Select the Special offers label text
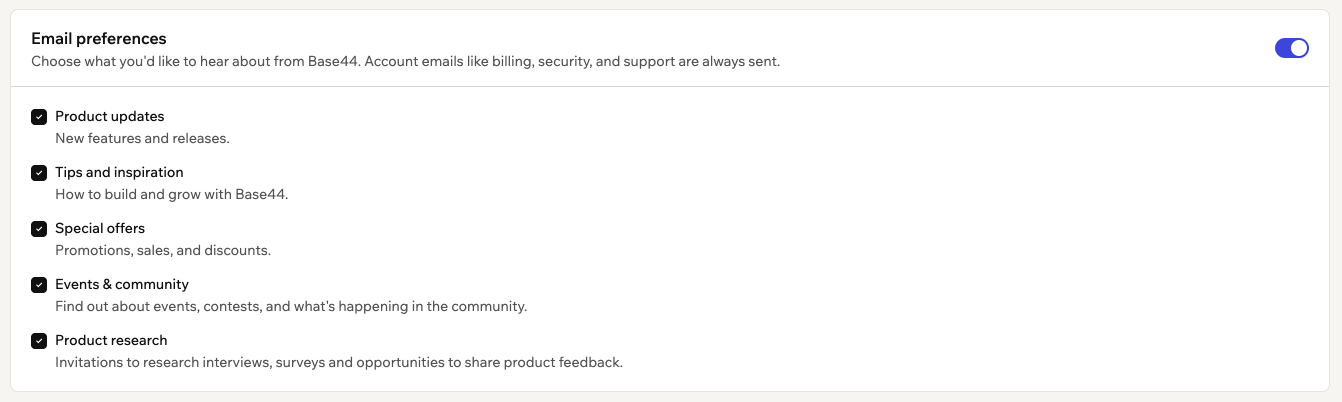The width and height of the screenshot is (1342, 402). [100, 229]
